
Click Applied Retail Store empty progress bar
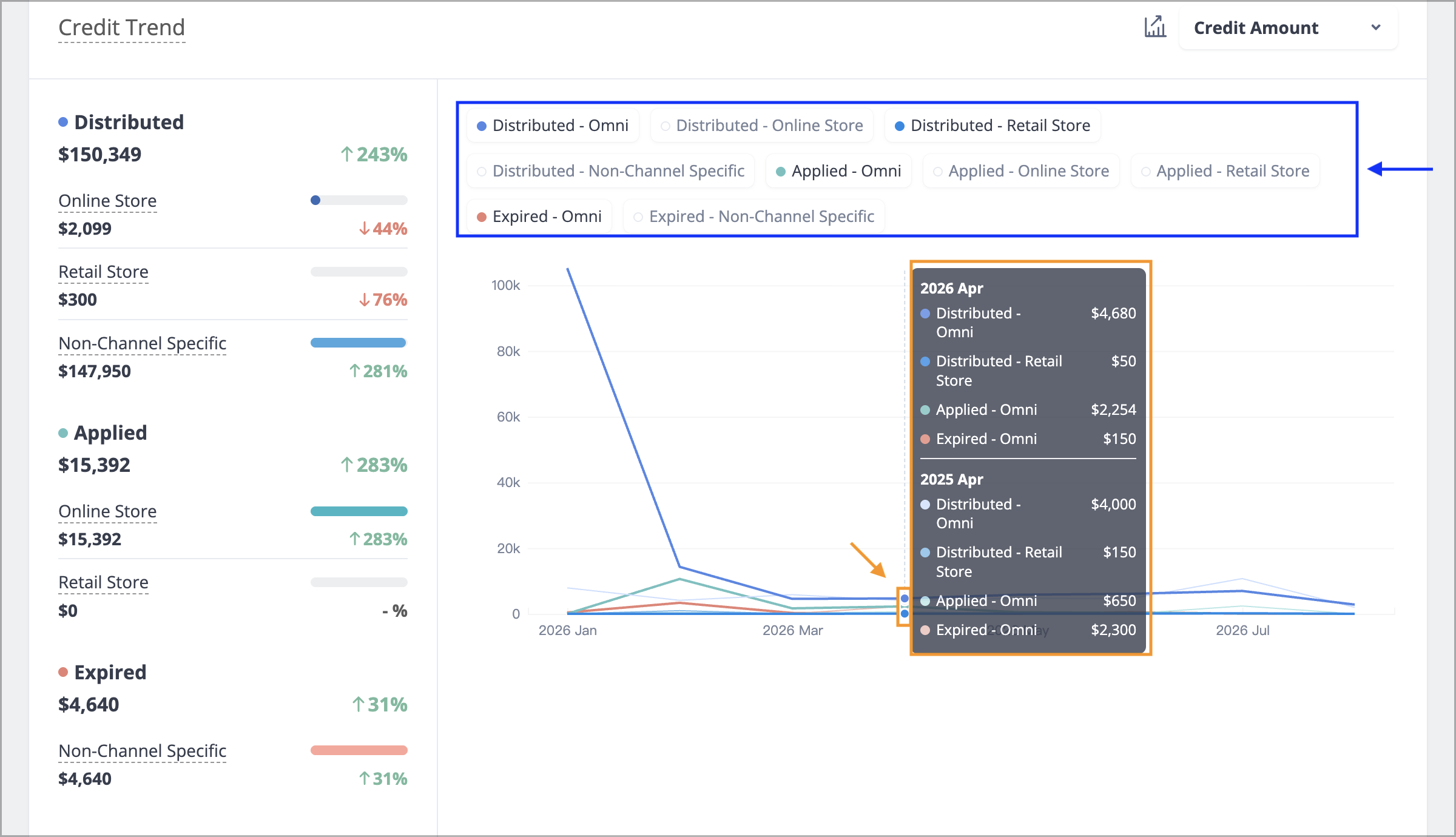pyautogui.click(x=359, y=582)
